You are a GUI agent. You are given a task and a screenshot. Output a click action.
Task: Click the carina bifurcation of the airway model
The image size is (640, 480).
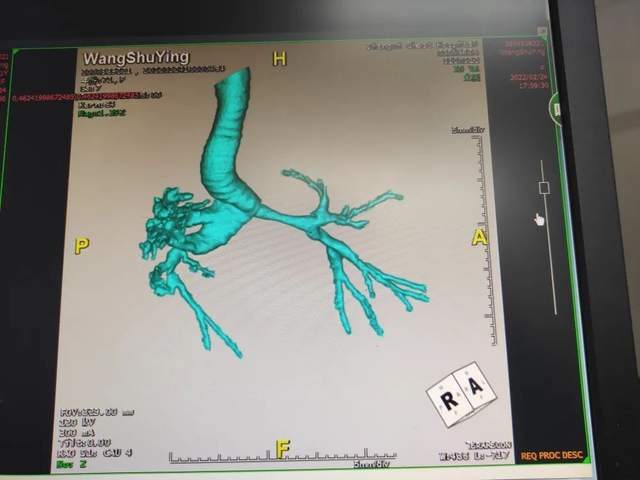pyautogui.click(x=252, y=208)
